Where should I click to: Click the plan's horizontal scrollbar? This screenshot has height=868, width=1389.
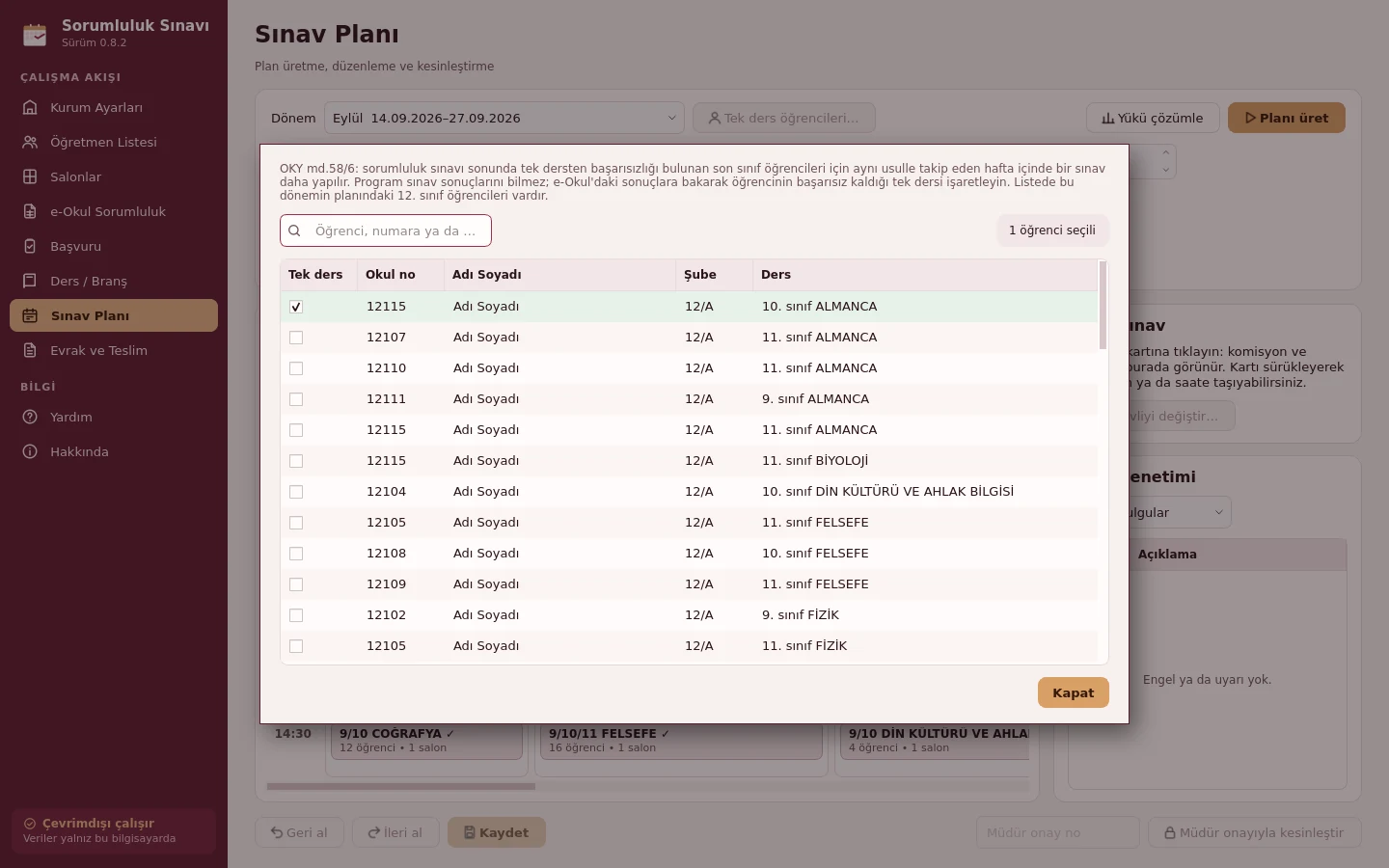pyautogui.click(x=401, y=786)
